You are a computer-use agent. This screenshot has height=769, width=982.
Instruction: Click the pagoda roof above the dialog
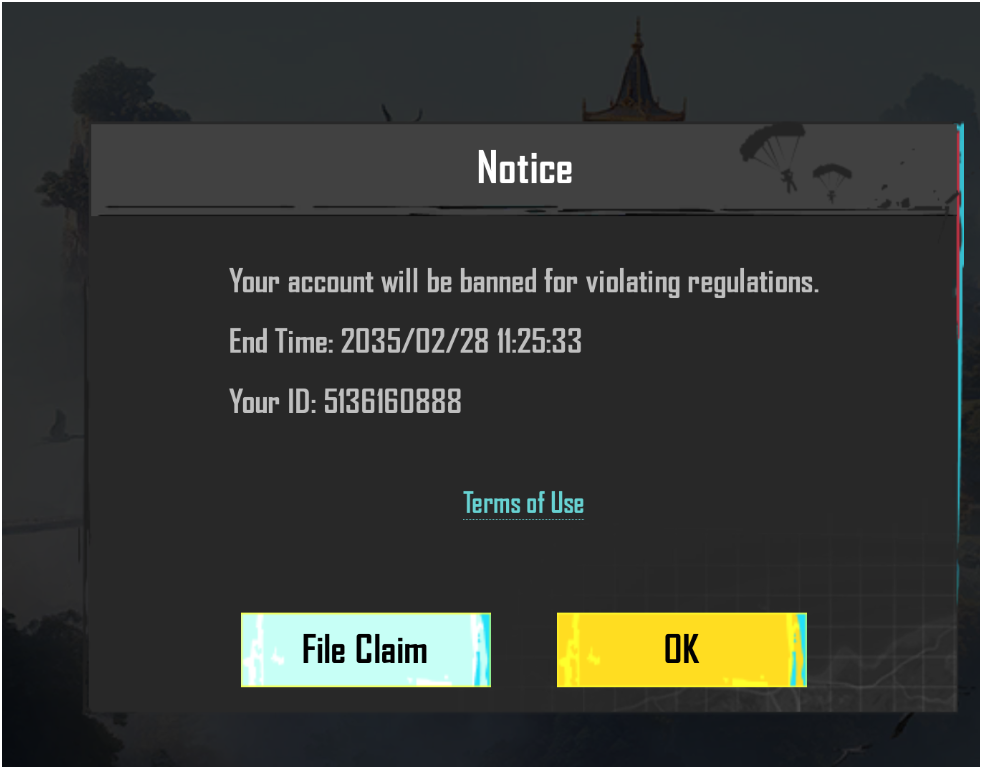point(634,75)
